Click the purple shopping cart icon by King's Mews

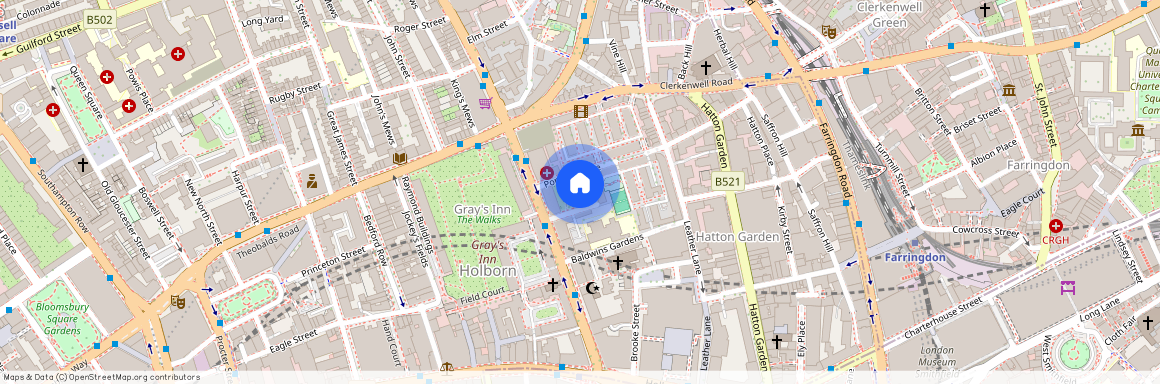(x=485, y=103)
